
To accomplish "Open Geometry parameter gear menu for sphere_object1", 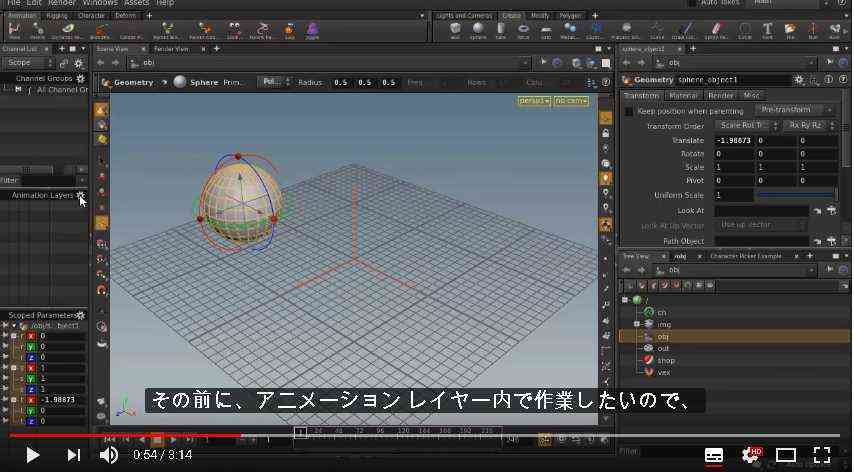I will (x=799, y=80).
